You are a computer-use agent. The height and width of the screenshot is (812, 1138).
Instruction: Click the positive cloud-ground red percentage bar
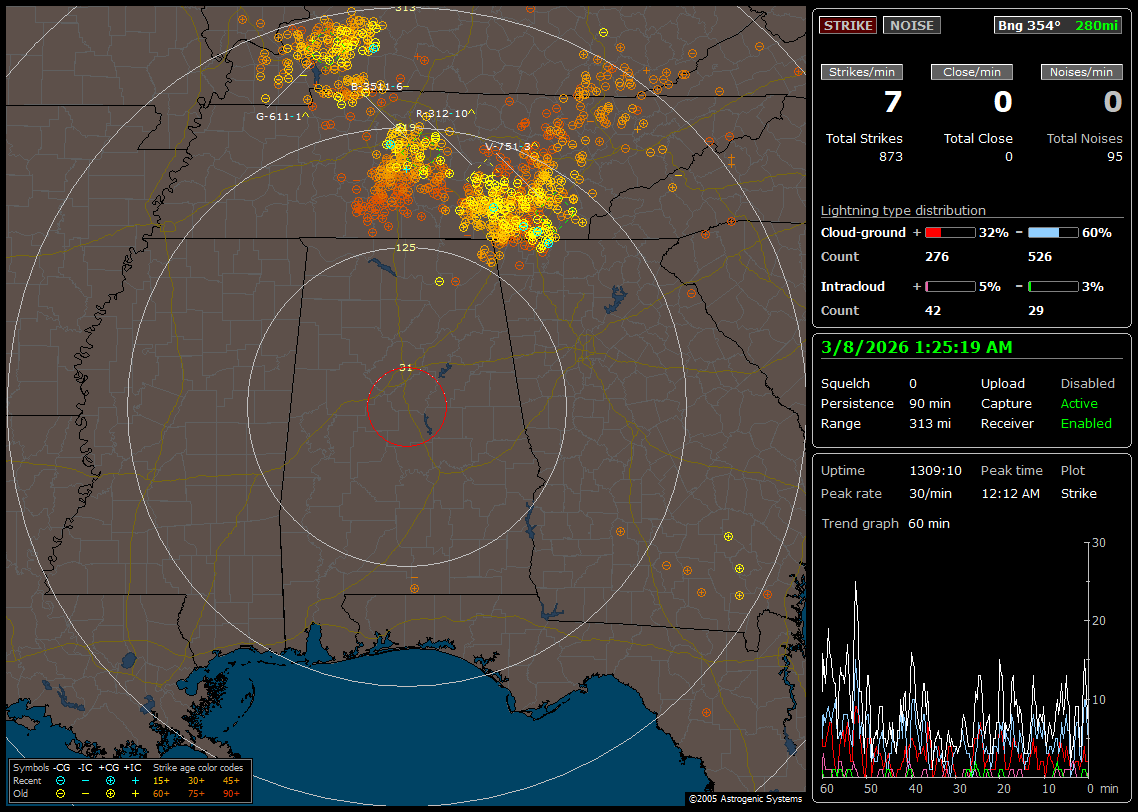tap(949, 232)
